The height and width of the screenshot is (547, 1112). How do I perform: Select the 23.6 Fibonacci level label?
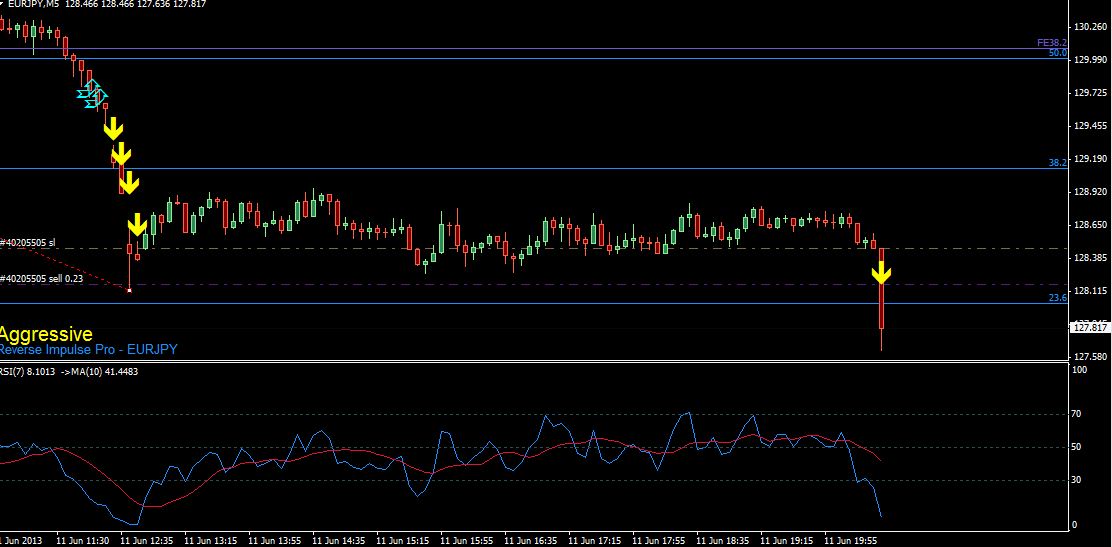tap(1057, 298)
